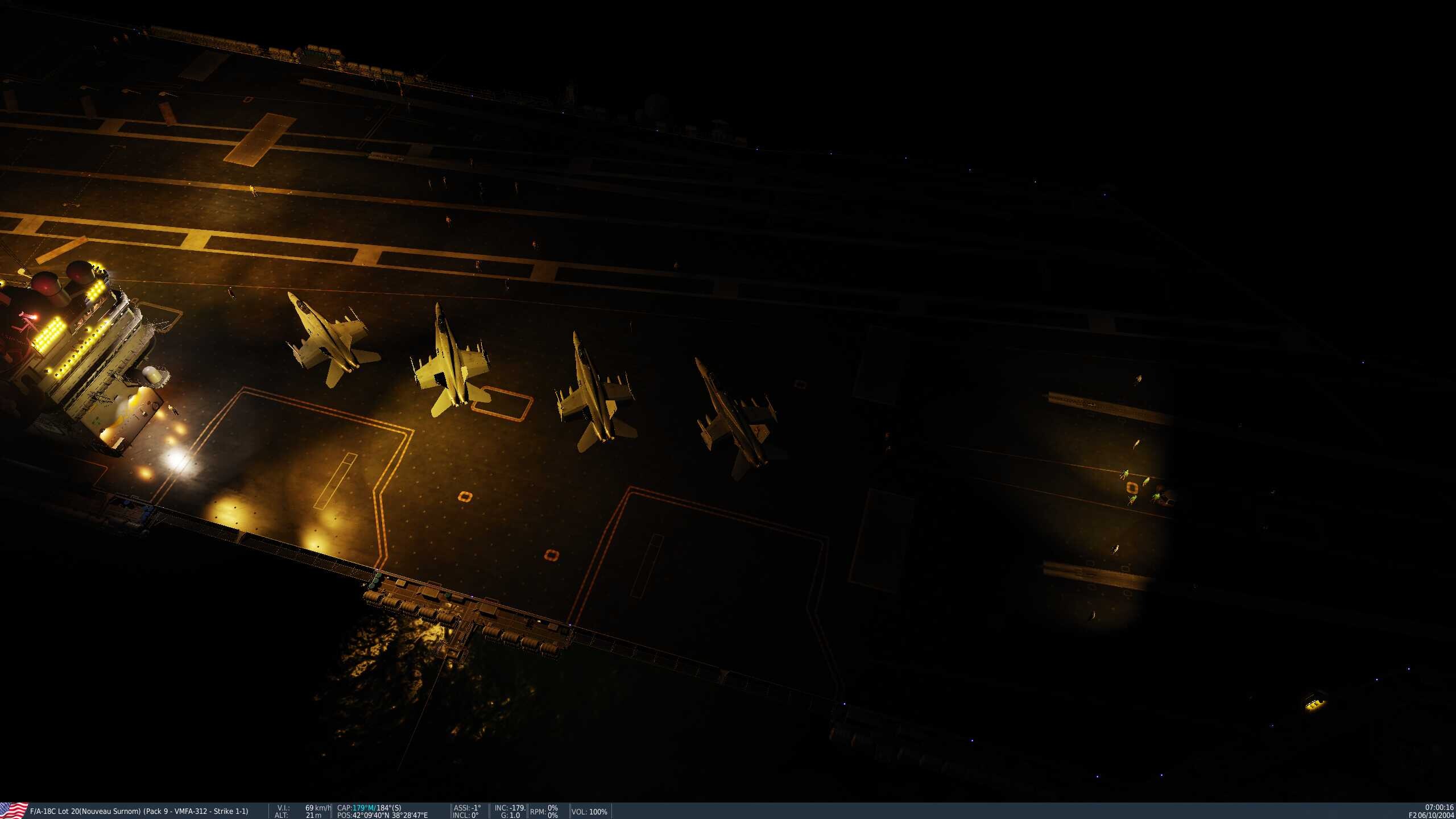The height and width of the screenshot is (819, 1456).
Task: Click the '07:00:16' mission clock
Action: [x=1439, y=807]
